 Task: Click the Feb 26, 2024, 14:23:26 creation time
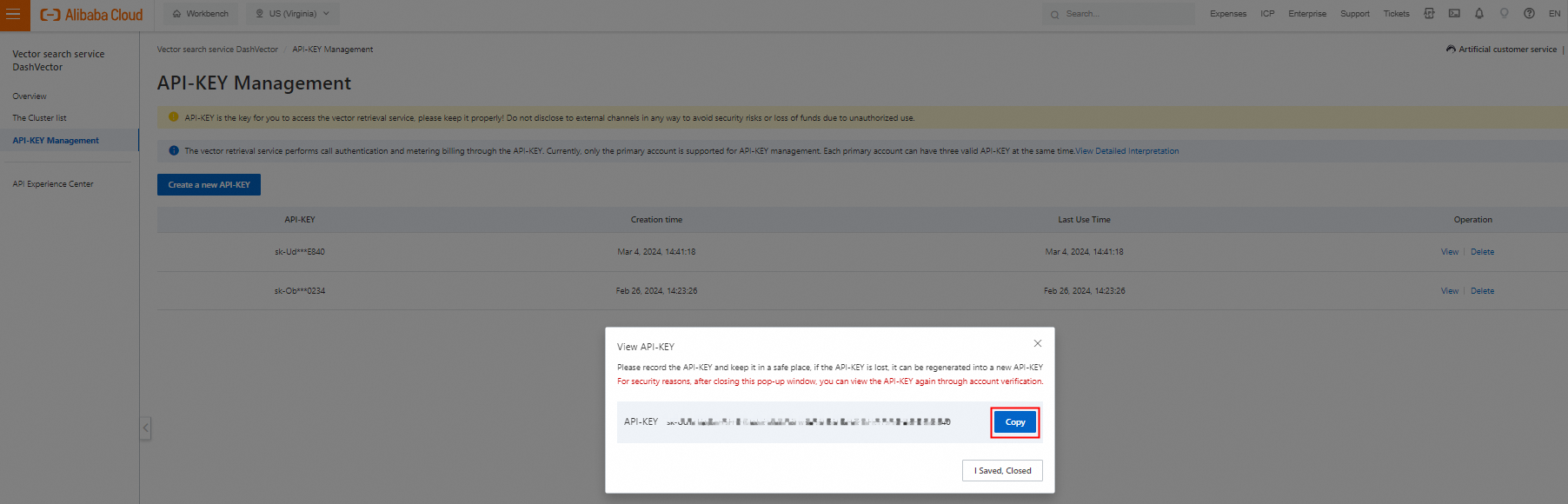(656, 291)
